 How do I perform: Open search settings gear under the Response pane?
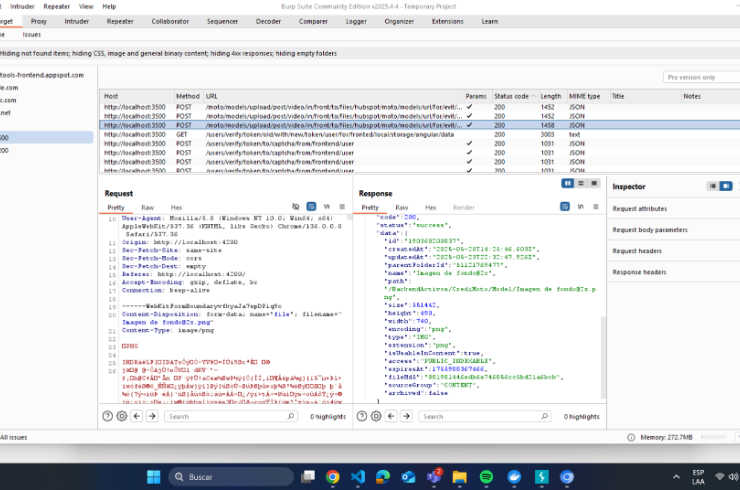point(376,416)
